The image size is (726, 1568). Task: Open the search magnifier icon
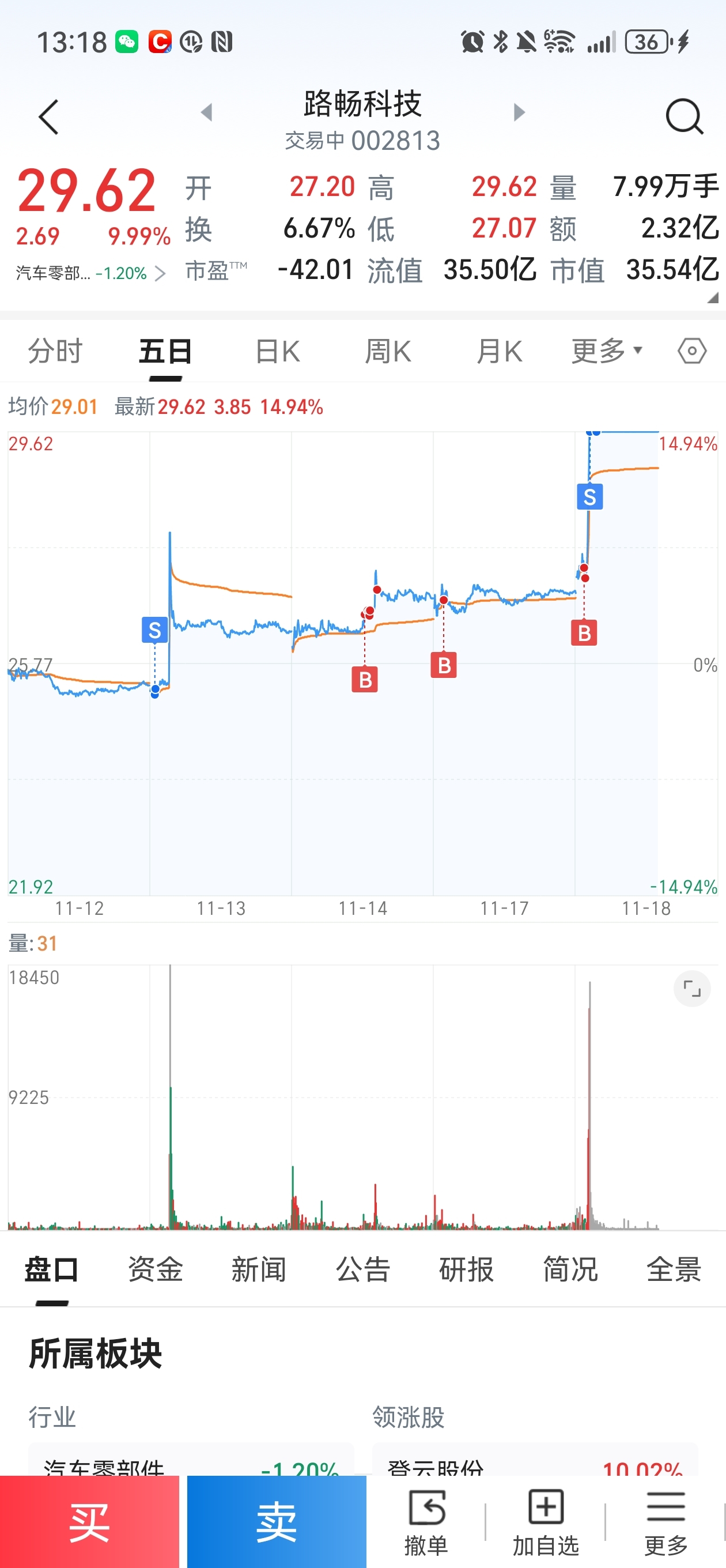[685, 116]
